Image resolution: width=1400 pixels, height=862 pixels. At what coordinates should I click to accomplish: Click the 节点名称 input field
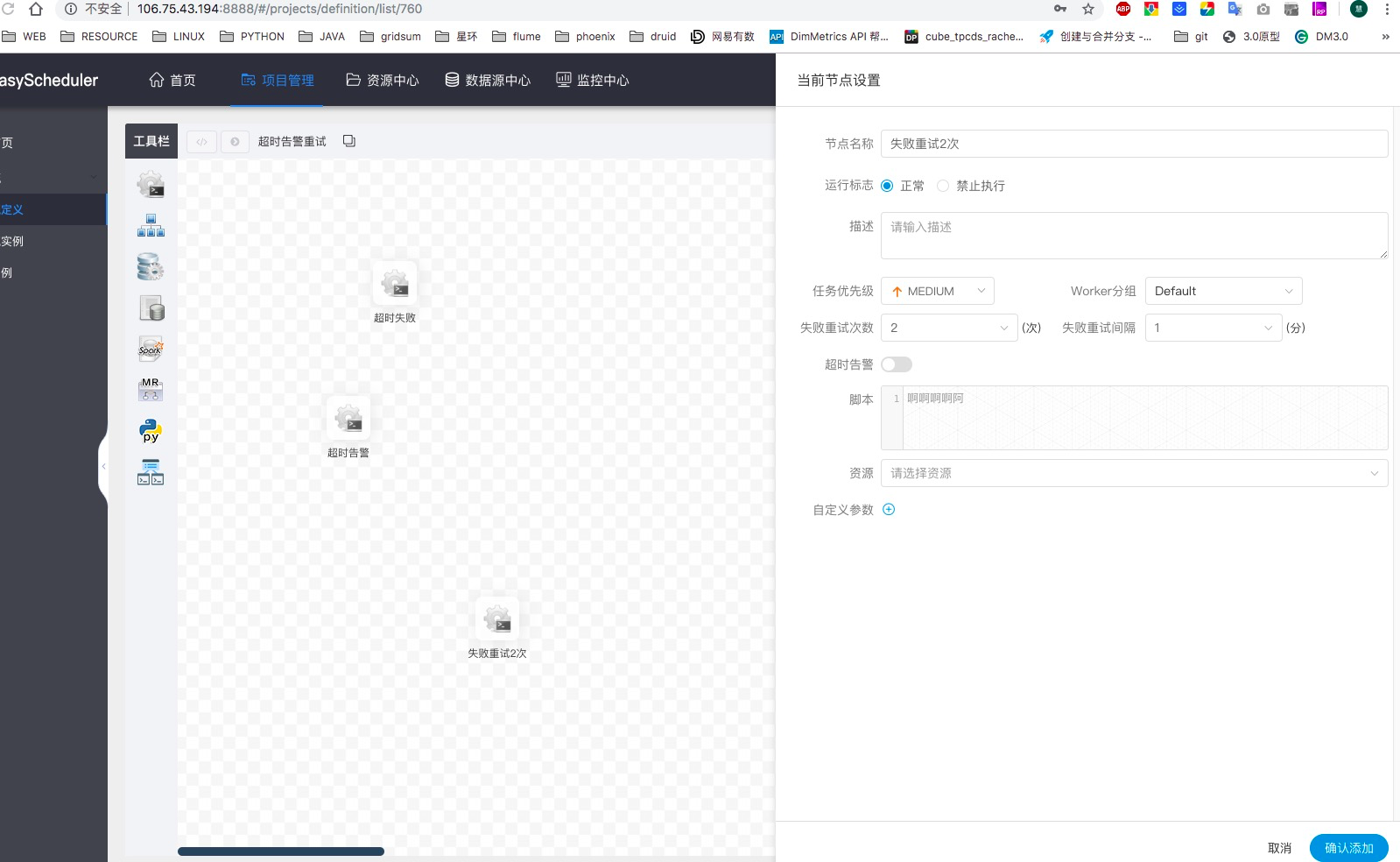[x=1135, y=144]
